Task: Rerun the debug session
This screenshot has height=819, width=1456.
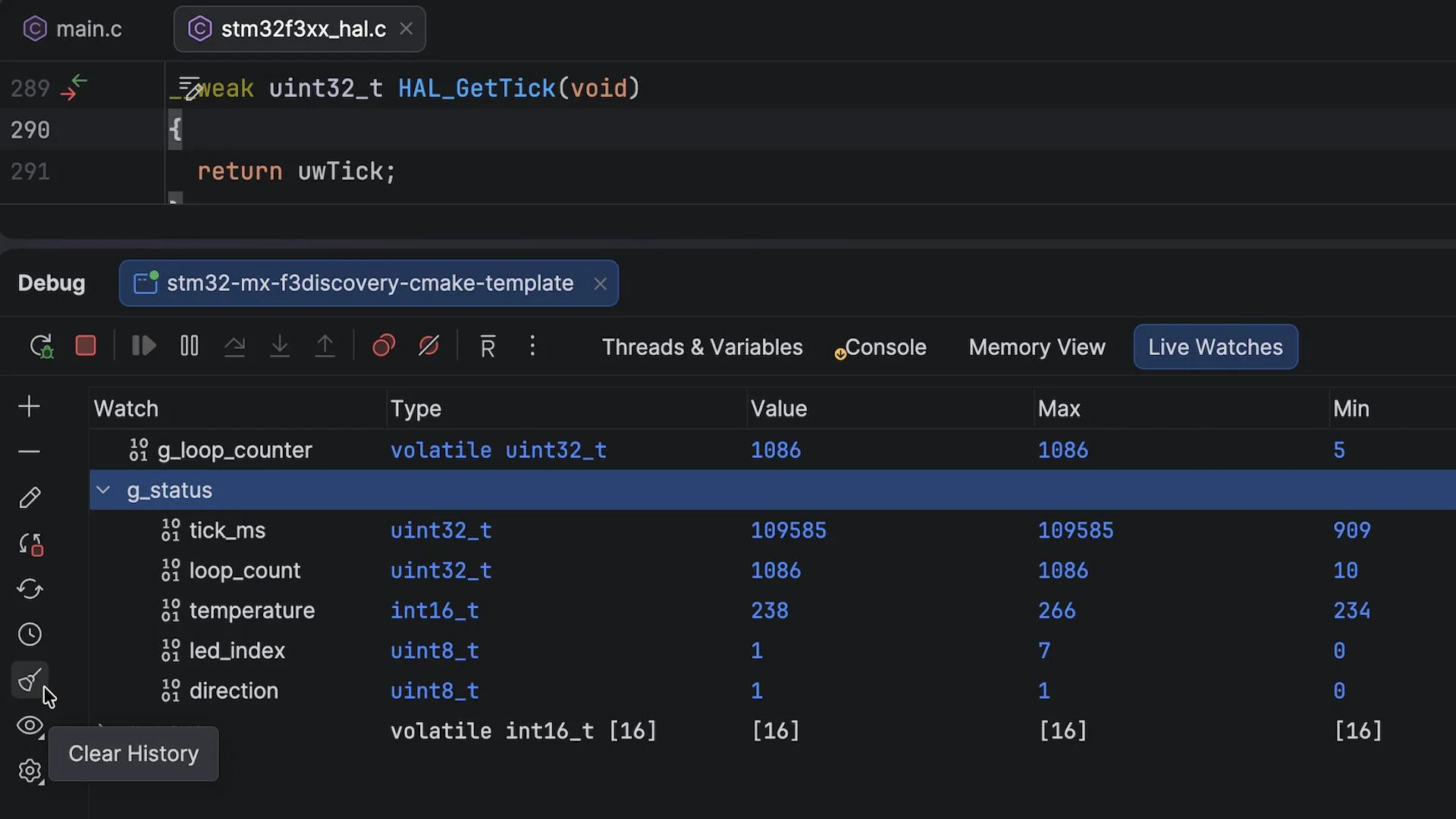Action: [x=41, y=347]
